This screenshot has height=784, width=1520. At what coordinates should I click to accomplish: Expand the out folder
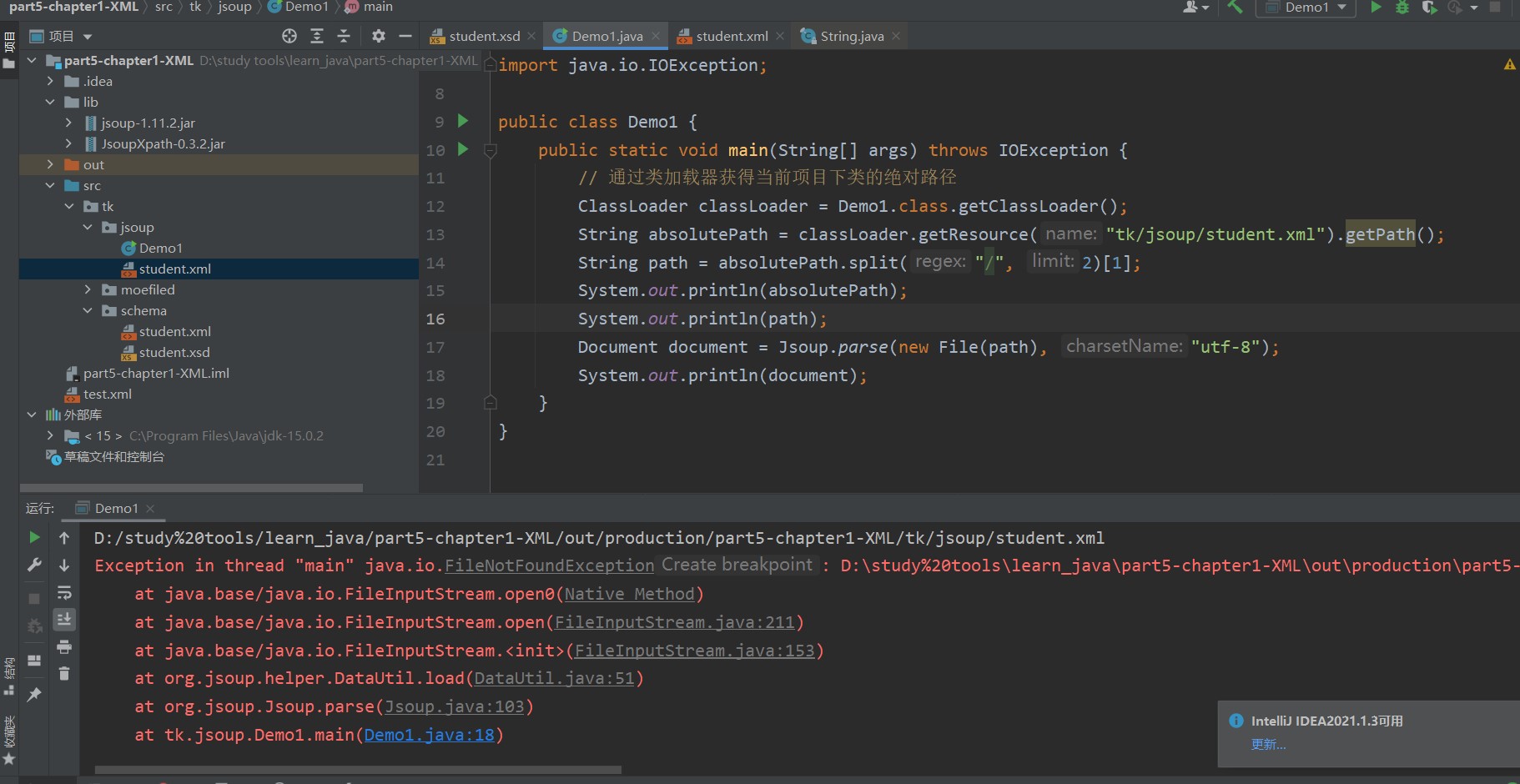pyautogui.click(x=50, y=164)
